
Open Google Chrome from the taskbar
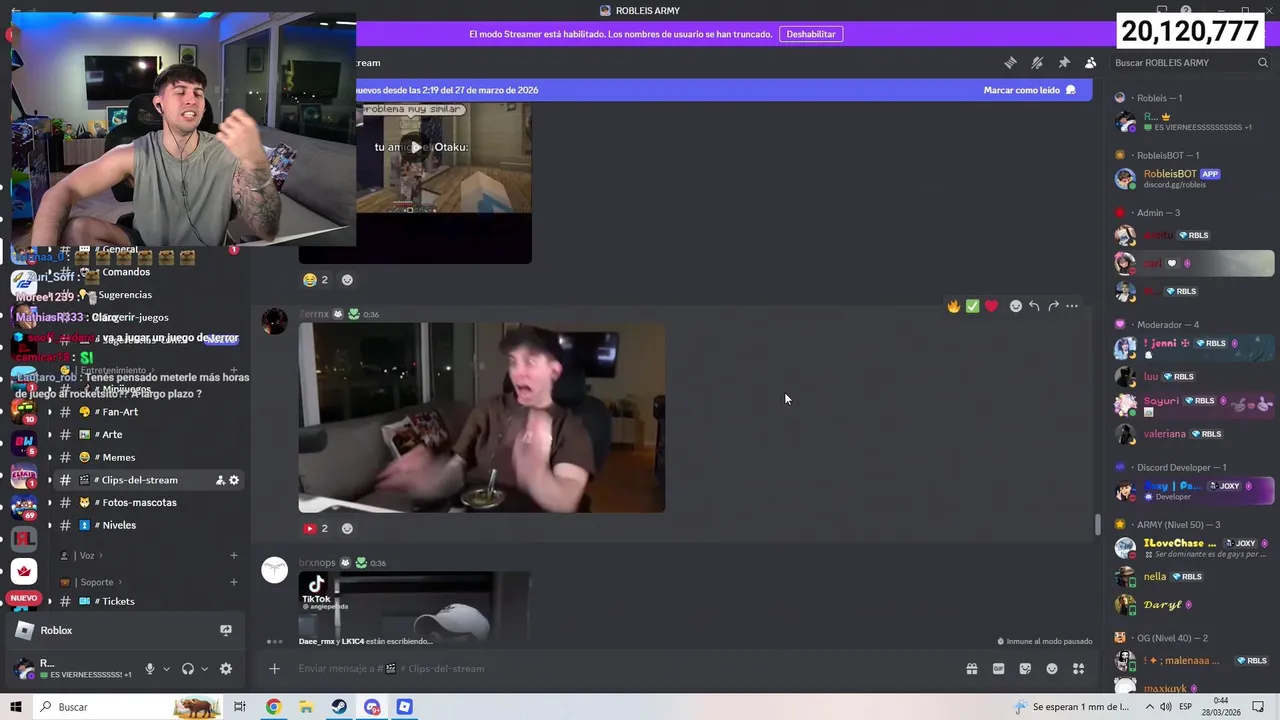[273, 707]
